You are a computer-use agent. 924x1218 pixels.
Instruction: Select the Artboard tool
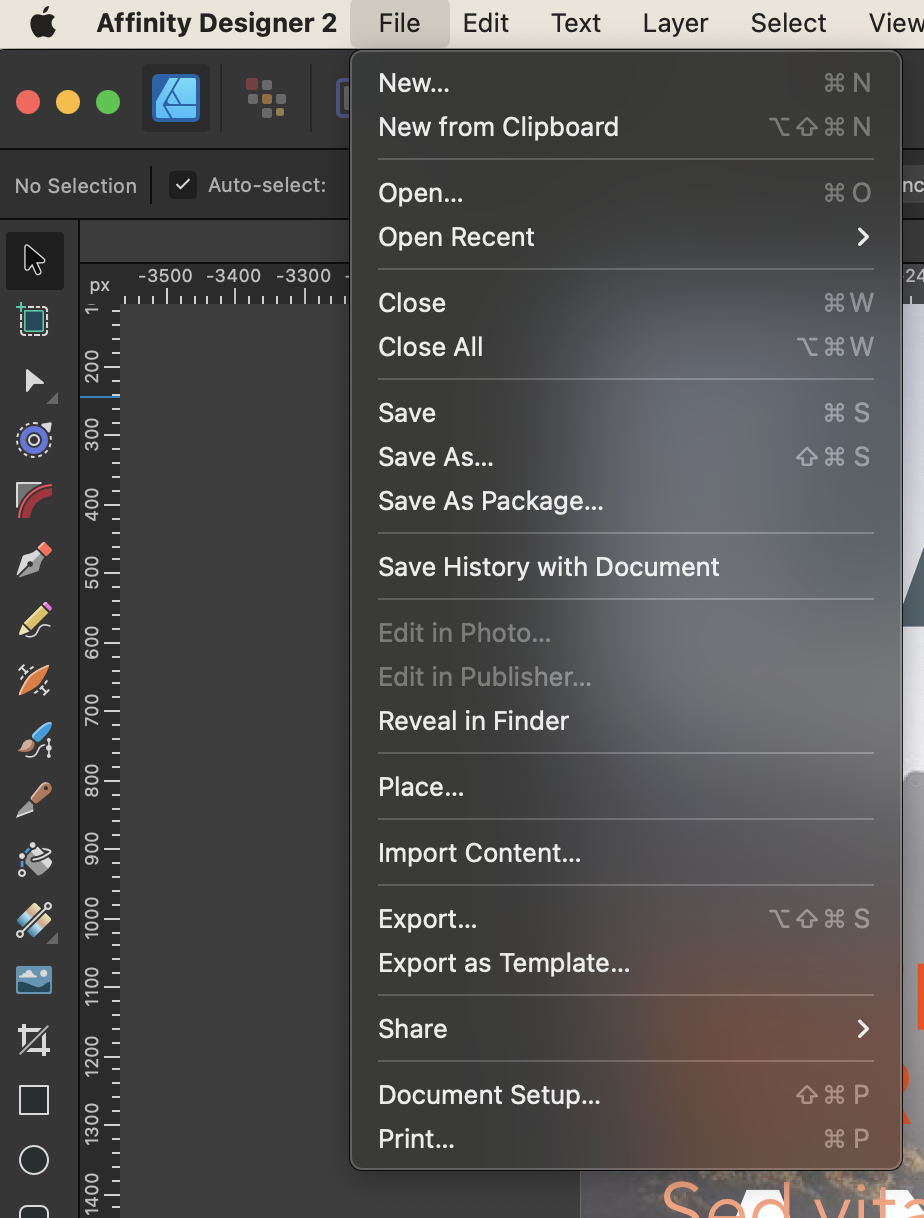[34, 320]
